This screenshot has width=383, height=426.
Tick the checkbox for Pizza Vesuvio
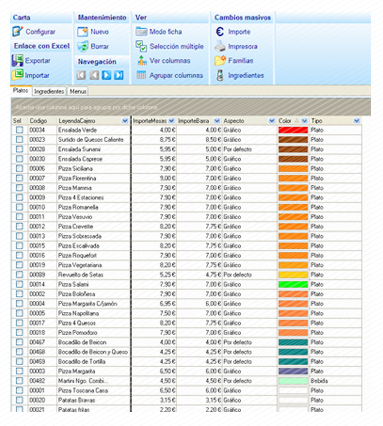[x=19, y=217]
